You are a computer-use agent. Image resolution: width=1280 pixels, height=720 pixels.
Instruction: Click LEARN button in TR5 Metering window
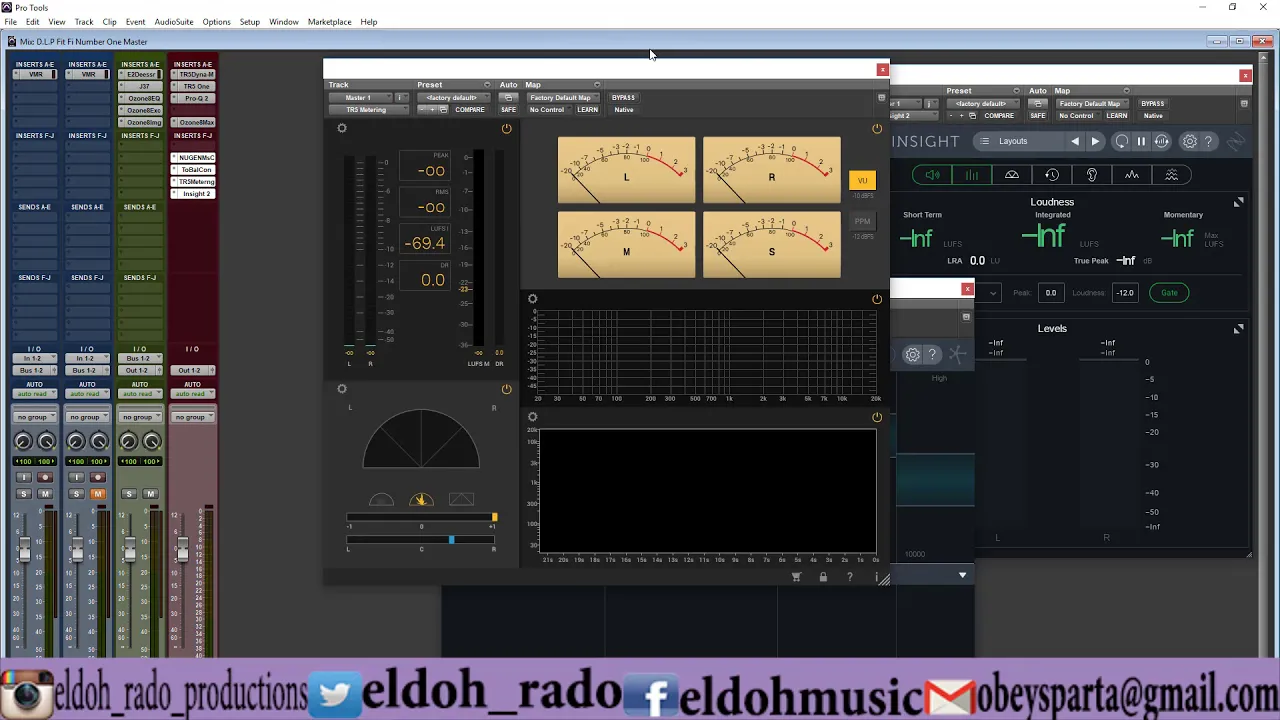tap(588, 110)
